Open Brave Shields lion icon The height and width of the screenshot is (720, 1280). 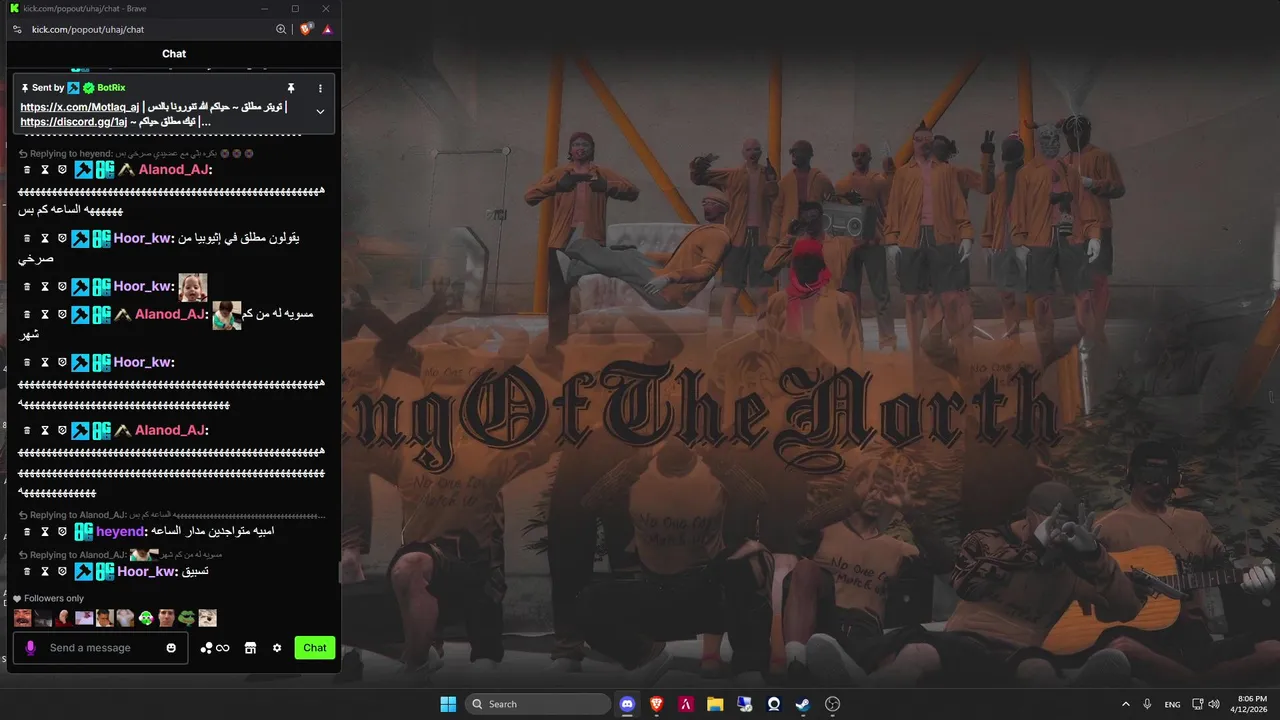306,29
